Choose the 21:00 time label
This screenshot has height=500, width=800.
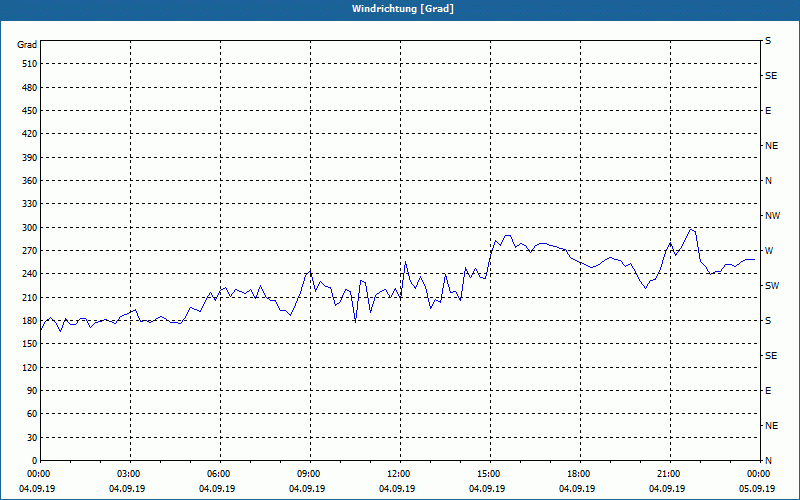(x=668, y=474)
